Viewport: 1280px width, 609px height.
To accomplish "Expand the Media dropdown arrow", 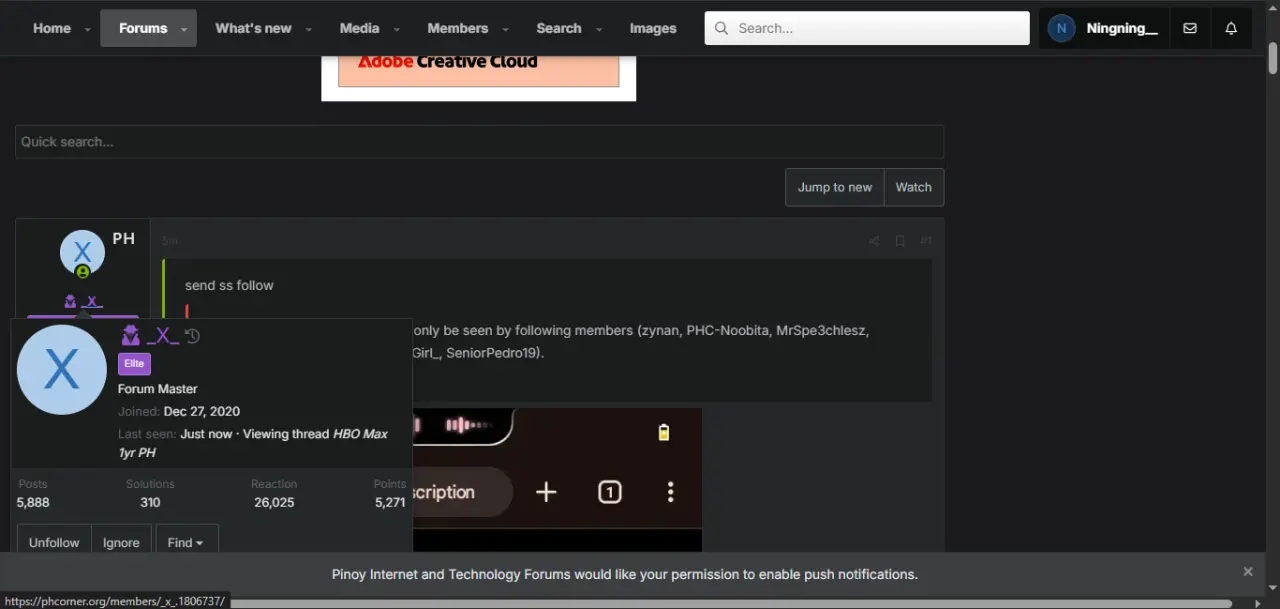I will click(x=396, y=29).
